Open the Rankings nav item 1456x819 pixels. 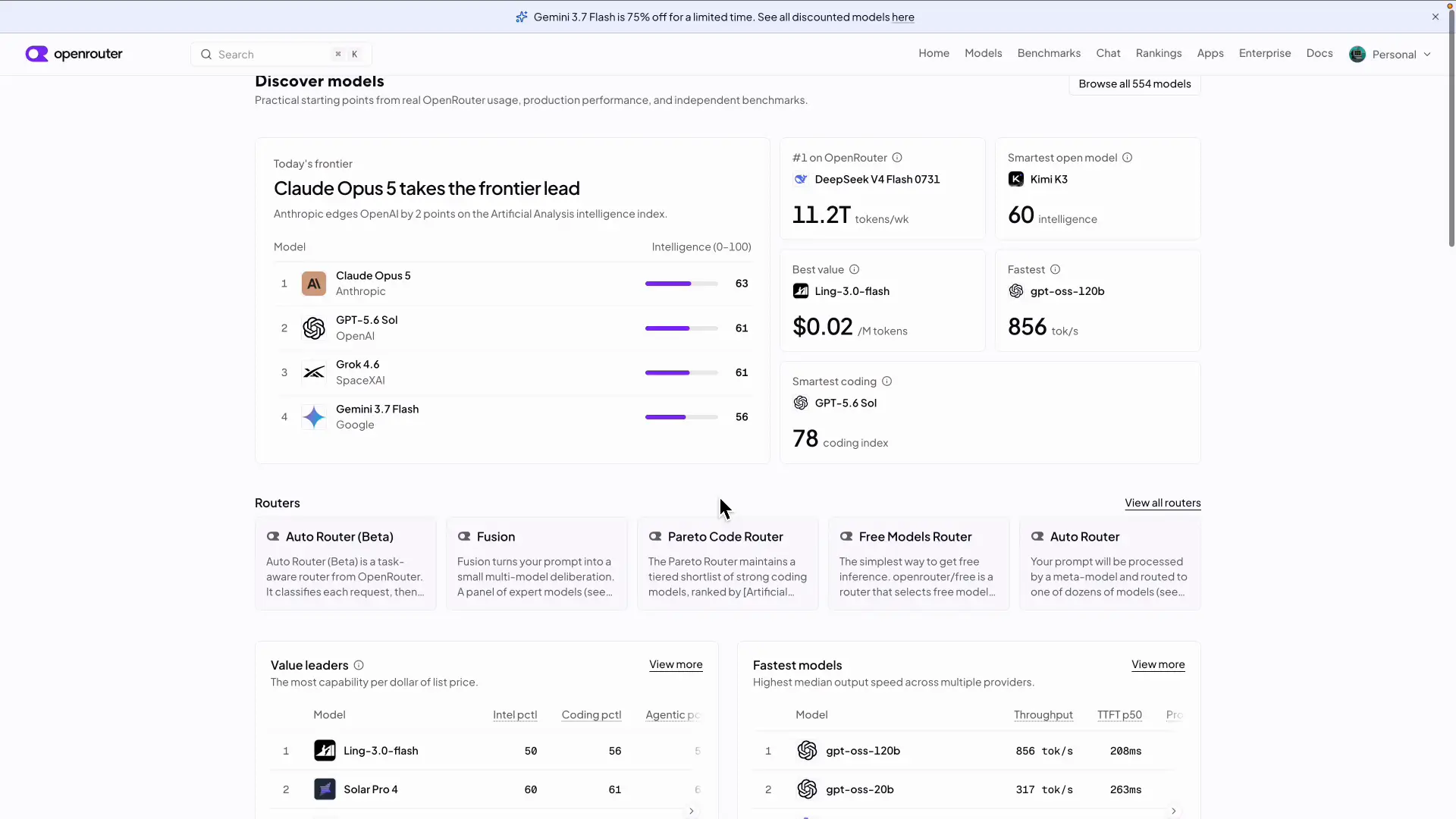(x=1159, y=53)
